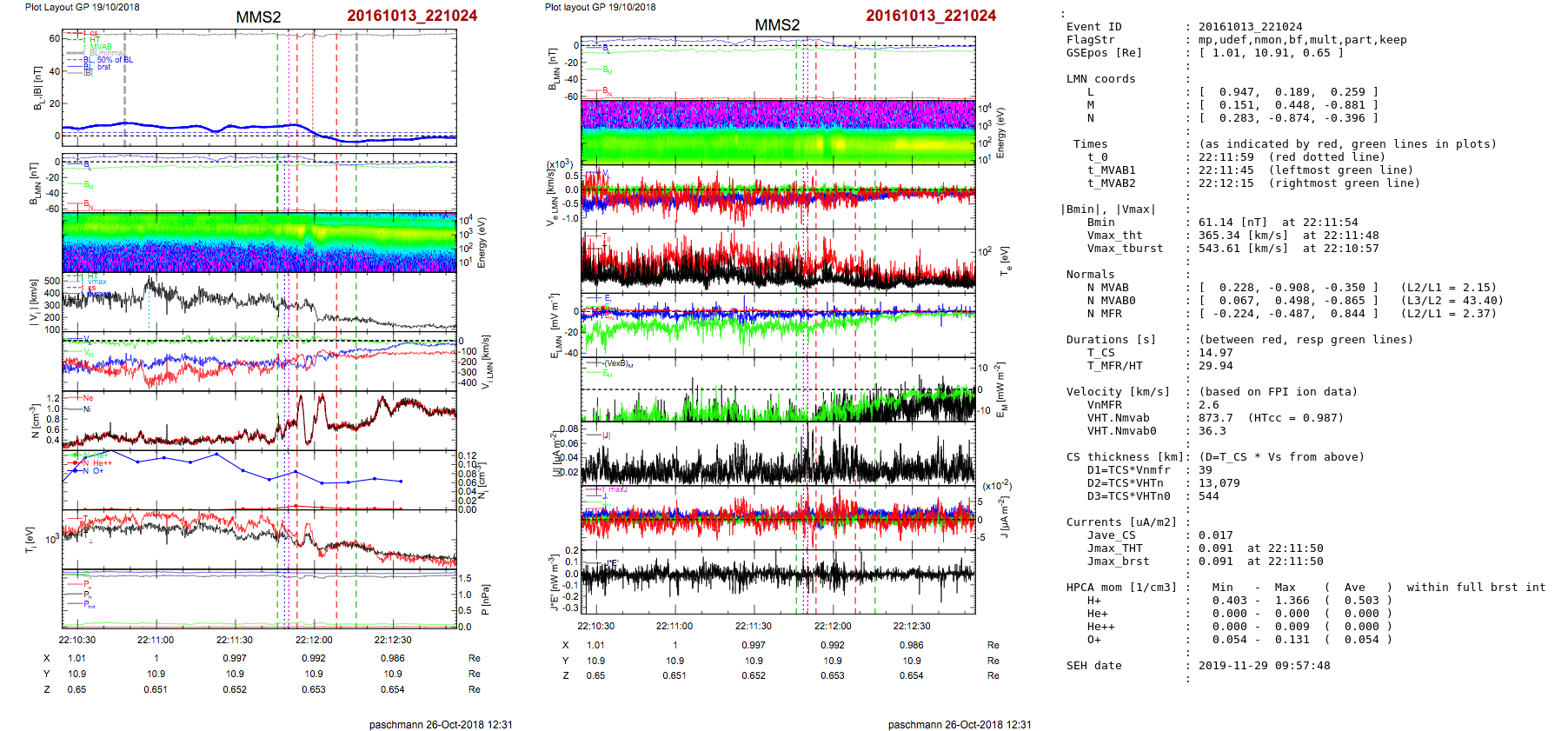This screenshot has height=731, width=1568.
Task: Select the O+ maximum value '0.131'
Action: tap(1292, 640)
